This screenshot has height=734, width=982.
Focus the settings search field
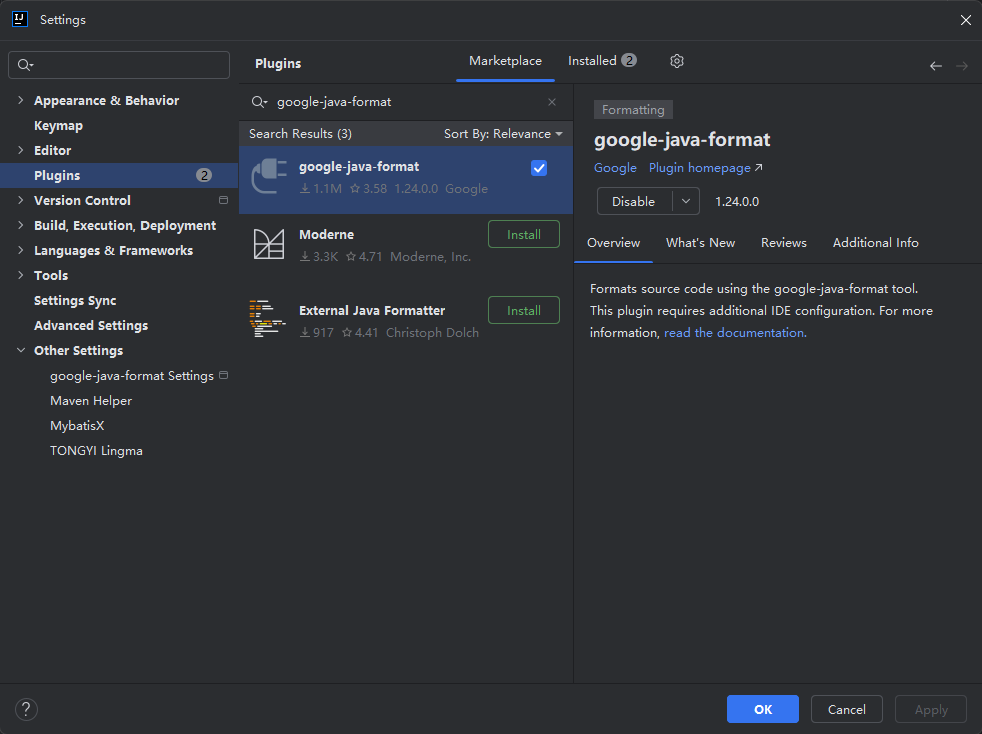119,65
